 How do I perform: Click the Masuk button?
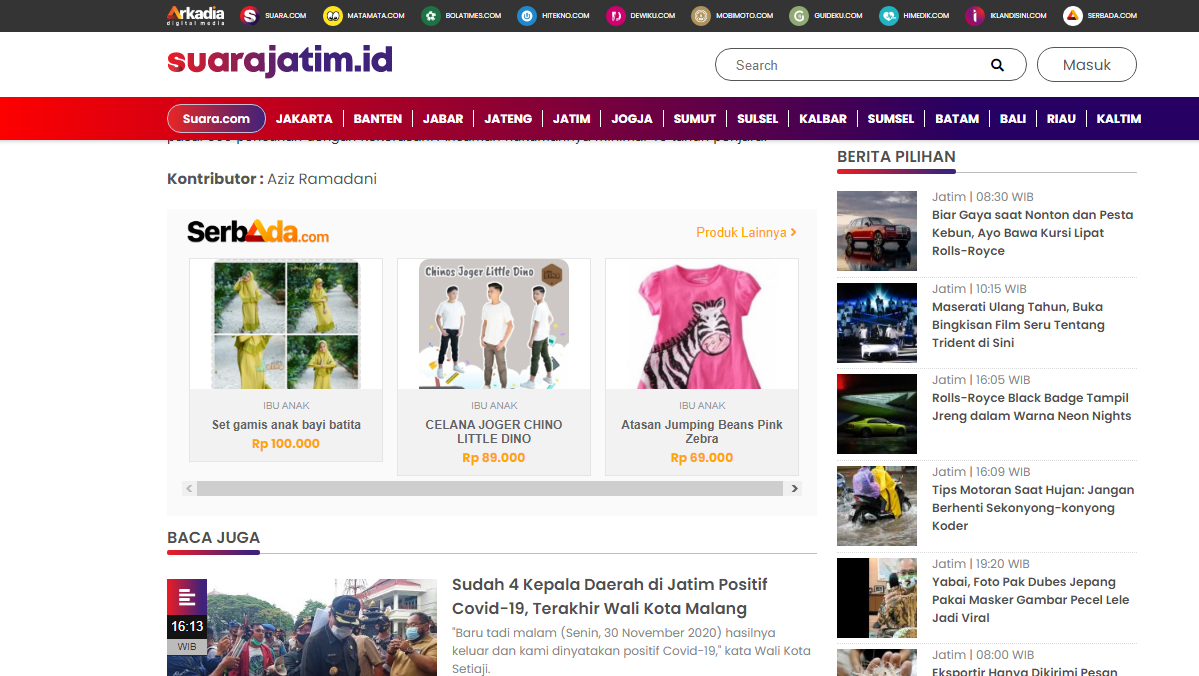(1086, 64)
